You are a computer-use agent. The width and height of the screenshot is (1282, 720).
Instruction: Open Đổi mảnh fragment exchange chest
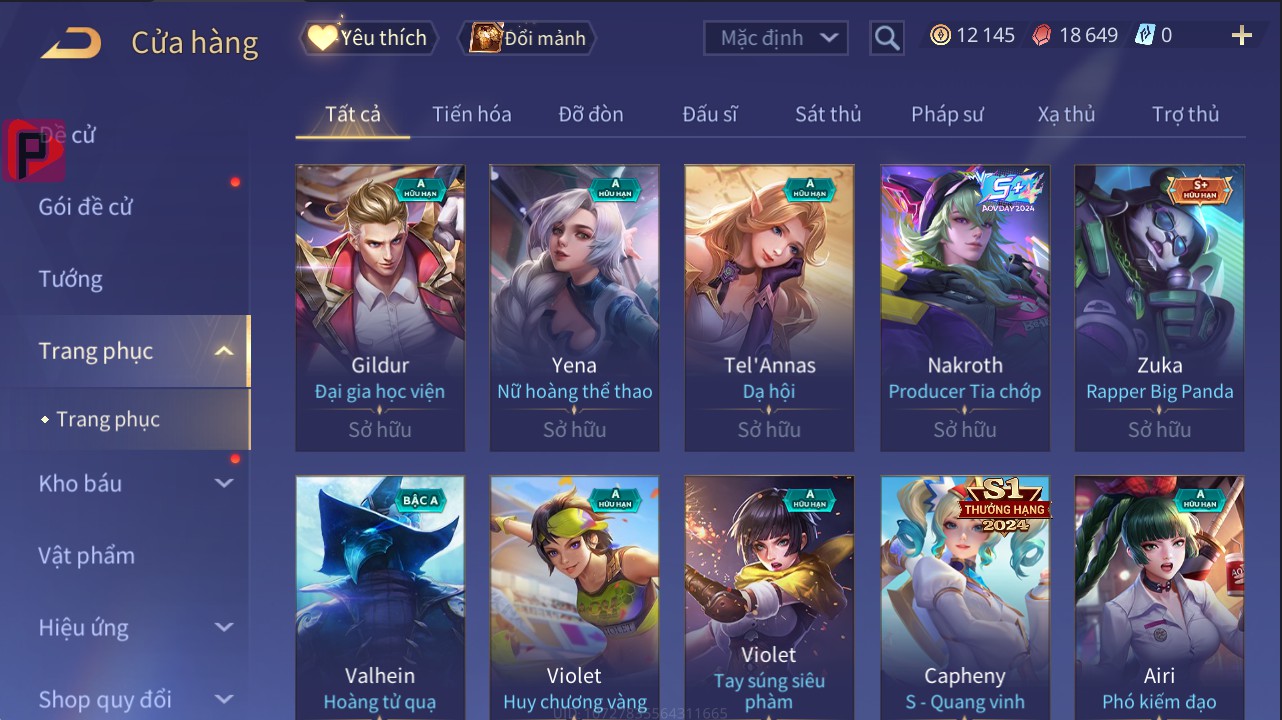tap(527, 38)
